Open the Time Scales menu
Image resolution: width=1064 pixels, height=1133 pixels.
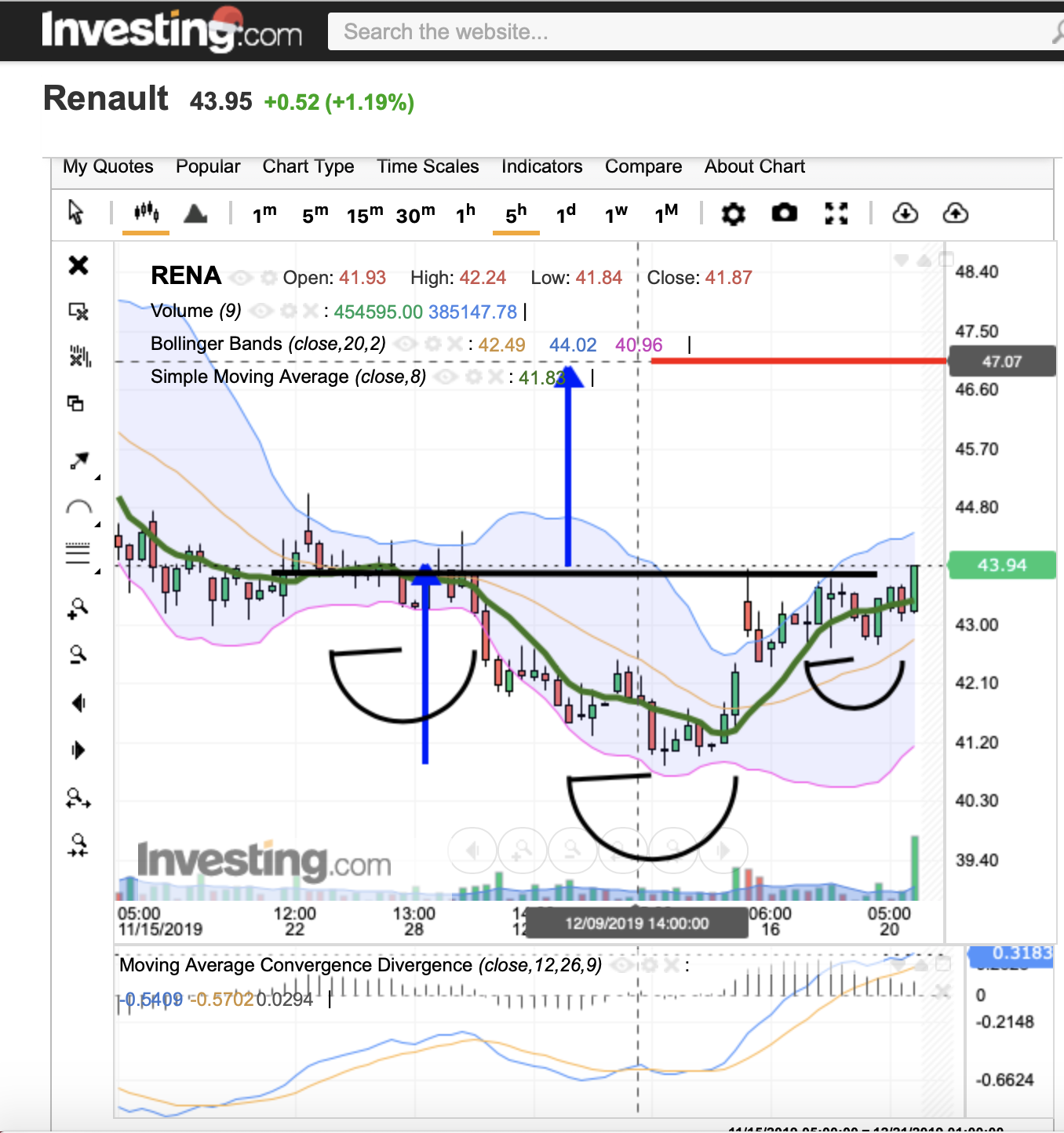(428, 166)
